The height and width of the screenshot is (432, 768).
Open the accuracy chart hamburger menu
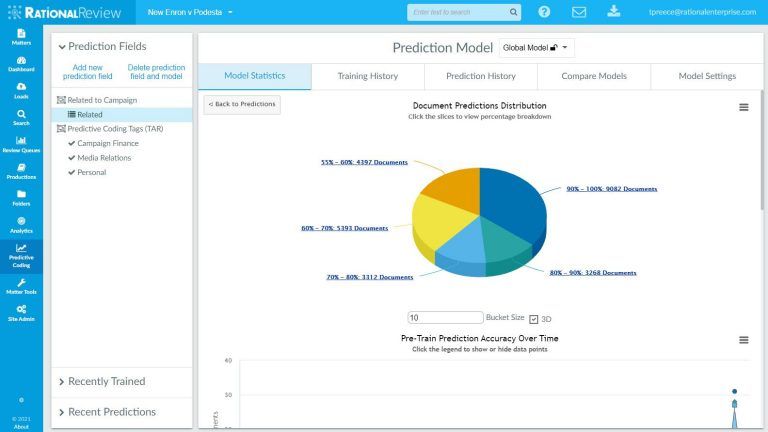coord(744,340)
